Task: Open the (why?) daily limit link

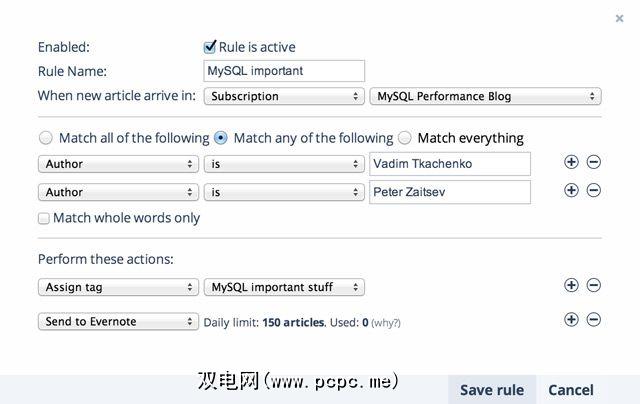Action: [x=386, y=323]
